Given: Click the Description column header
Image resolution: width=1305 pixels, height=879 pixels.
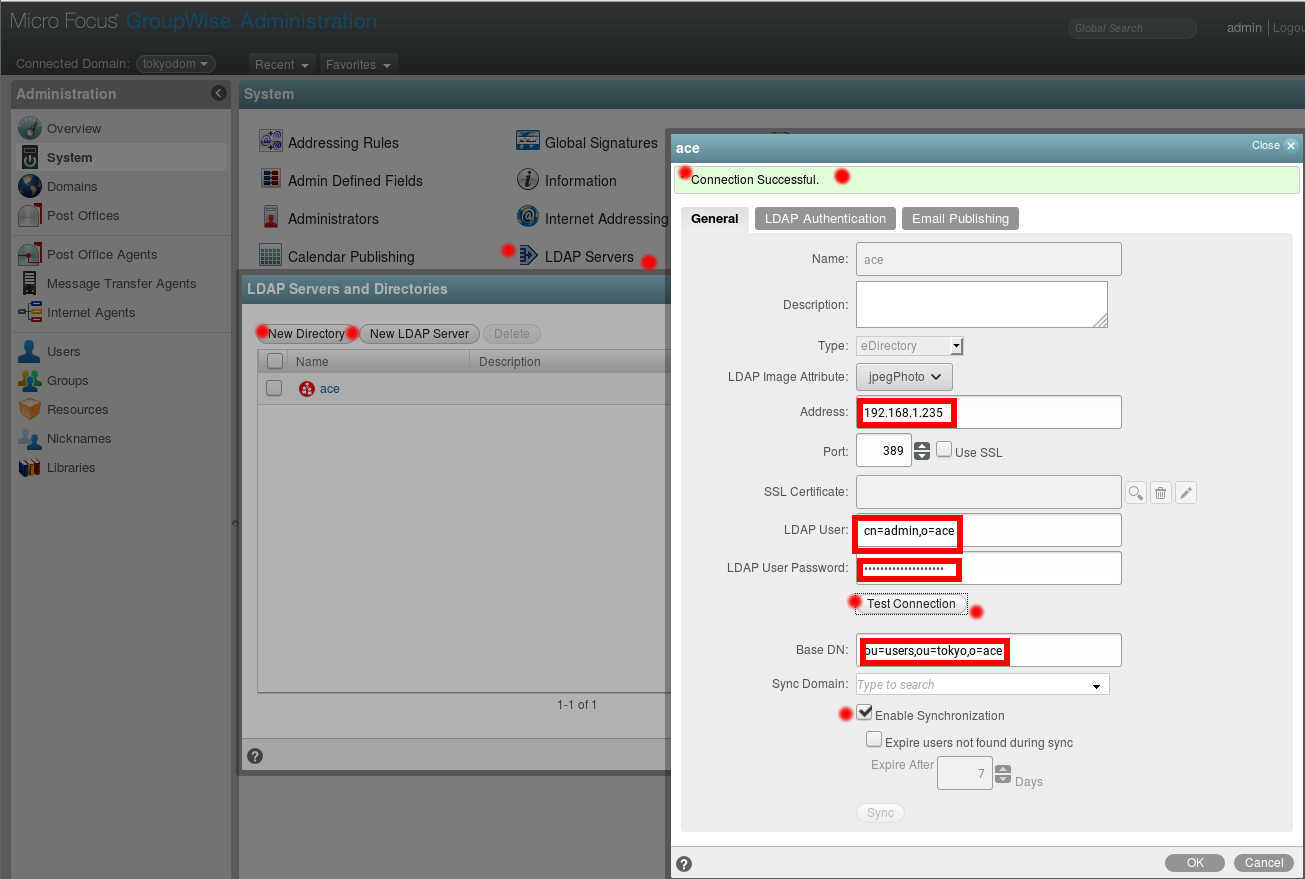Looking at the screenshot, I should (x=568, y=362).
